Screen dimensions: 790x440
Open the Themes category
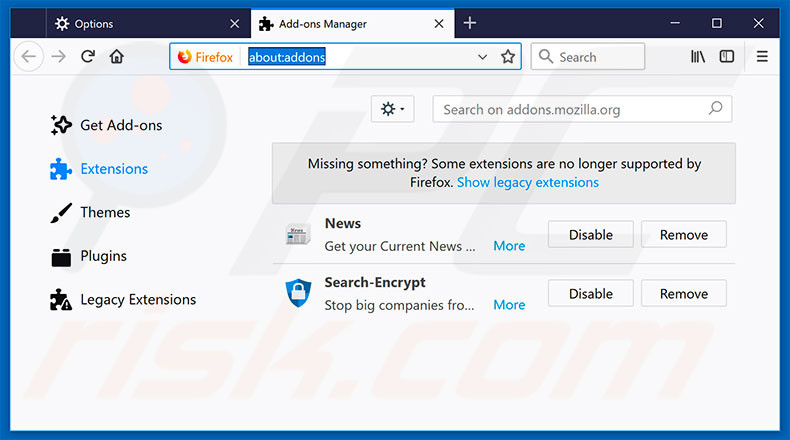tap(90, 213)
